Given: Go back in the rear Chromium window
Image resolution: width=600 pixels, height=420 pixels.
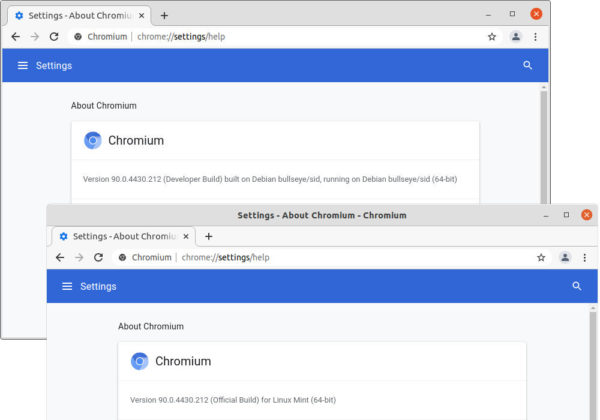Looking at the screenshot, I should point(16,37).
